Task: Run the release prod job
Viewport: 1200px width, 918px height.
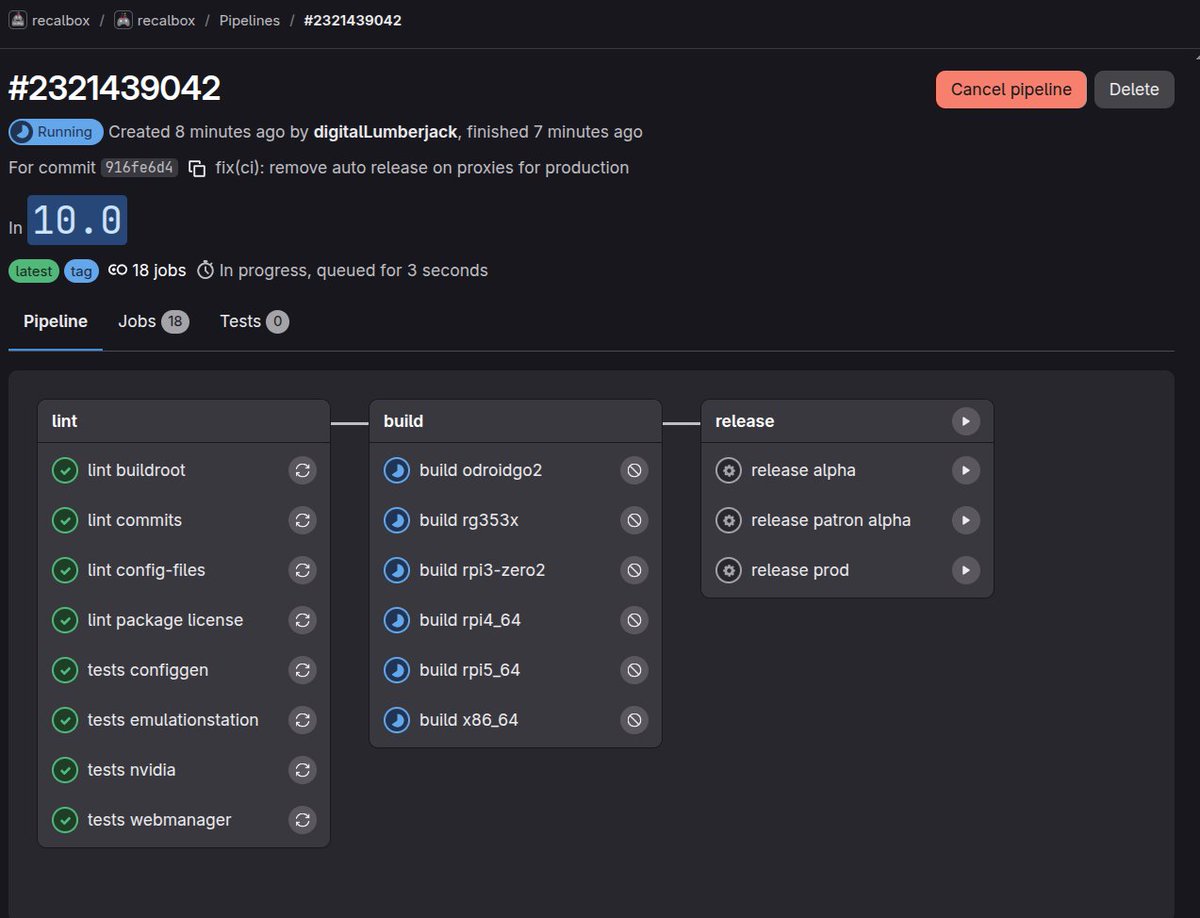Action: pos(966,570)
